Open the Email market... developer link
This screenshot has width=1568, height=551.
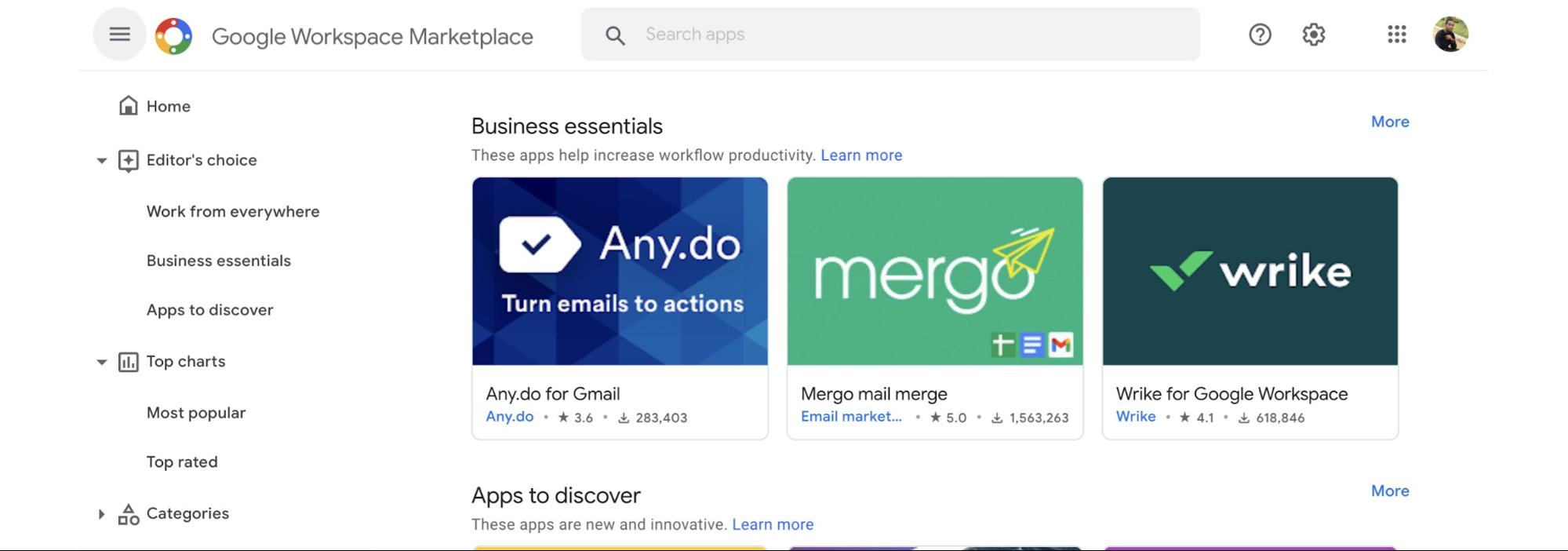pos(851,417)
